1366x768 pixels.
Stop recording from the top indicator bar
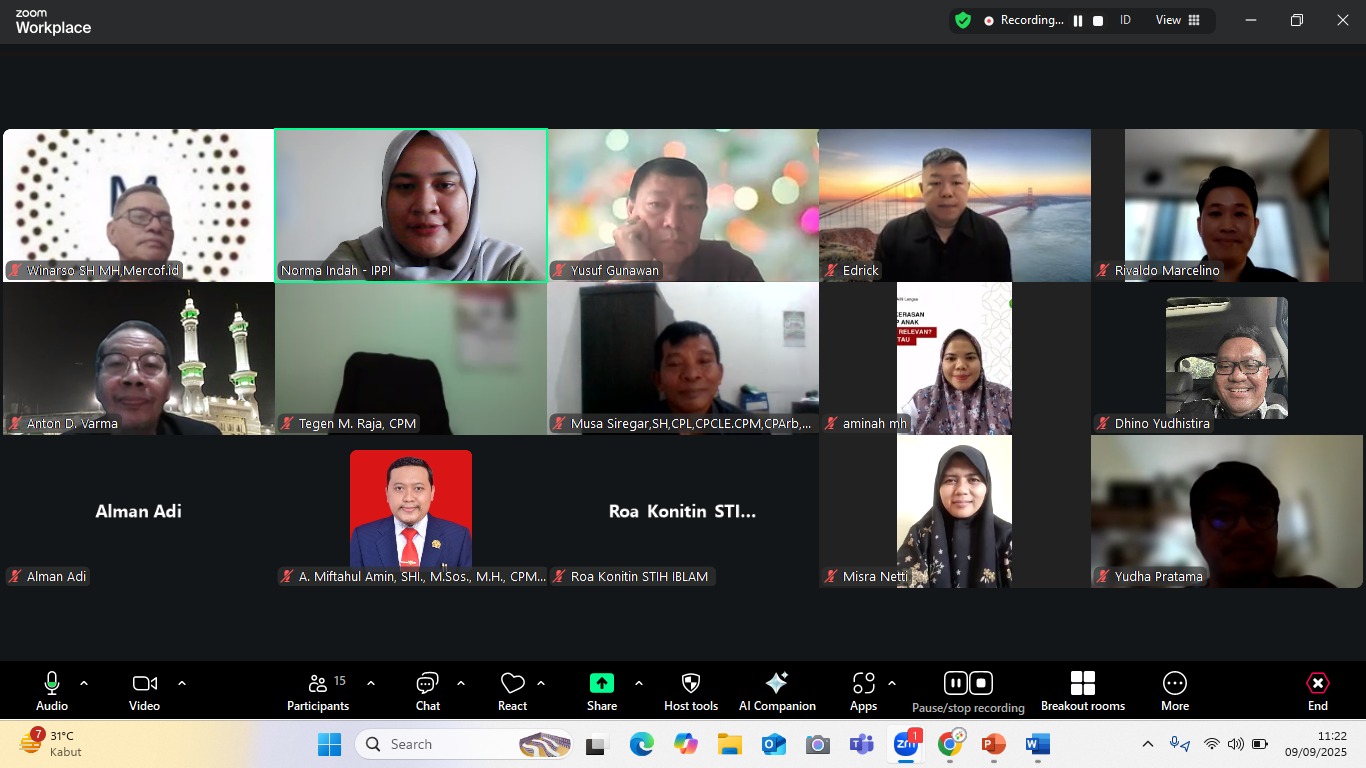(1098, 21)
